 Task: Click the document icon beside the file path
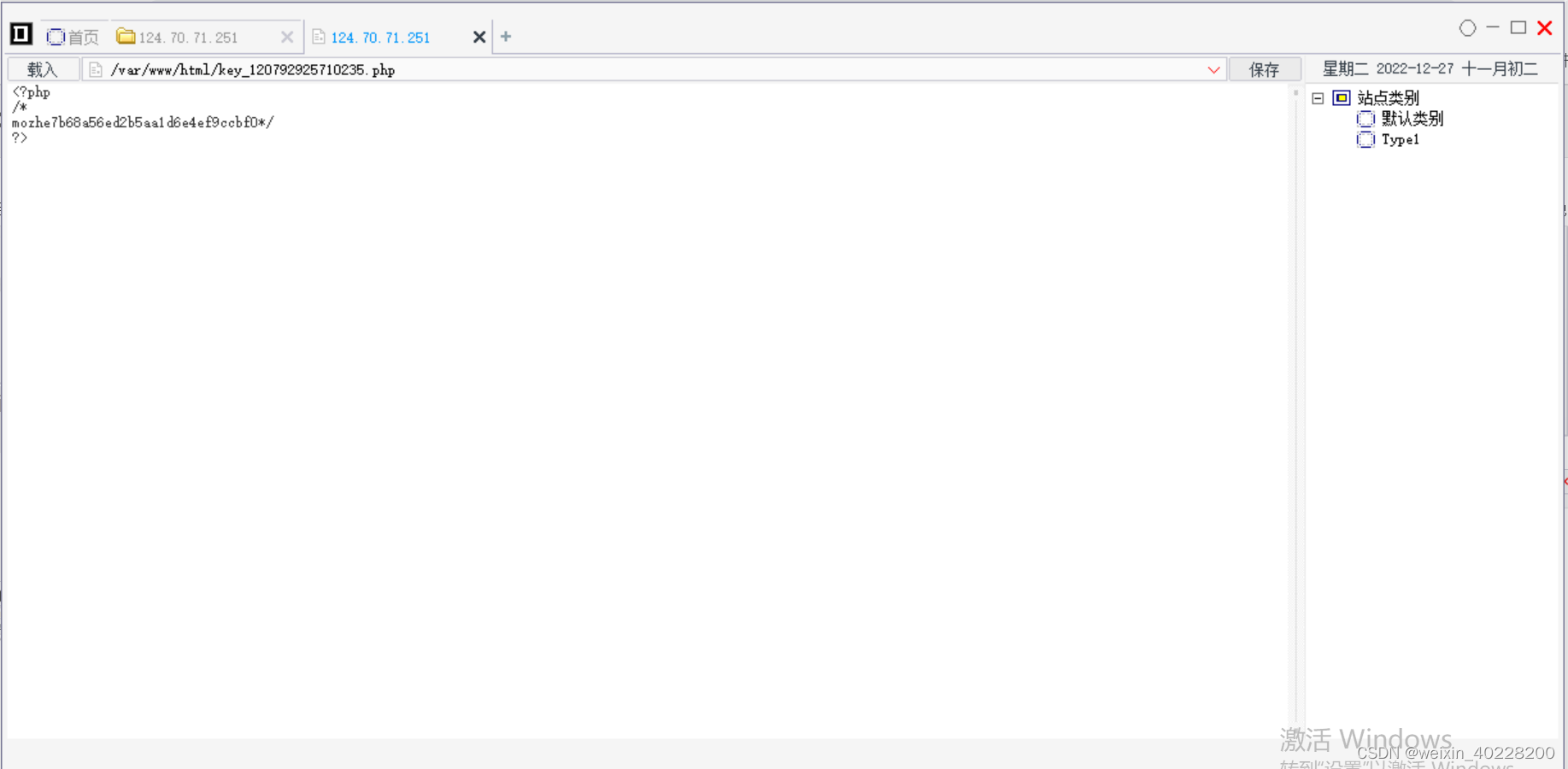pyautogui.click(x=96, y=70)
